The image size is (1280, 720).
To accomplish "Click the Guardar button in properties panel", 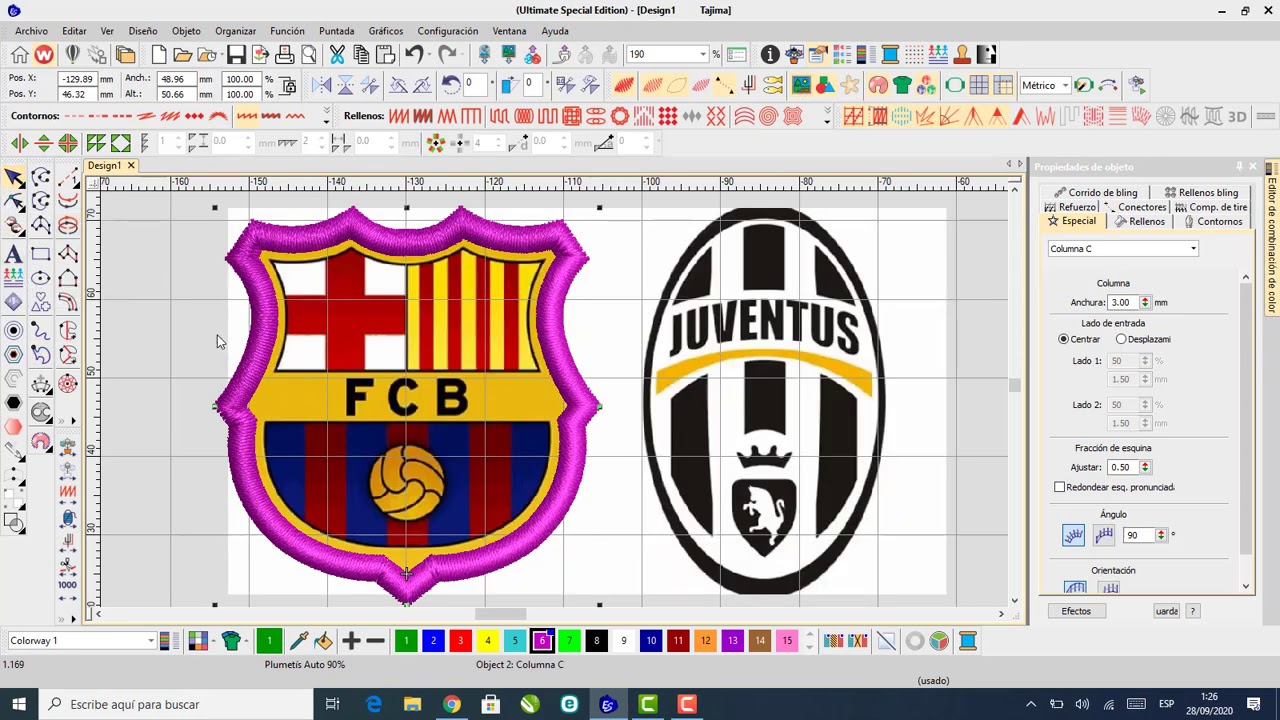I will (1167, 611).
